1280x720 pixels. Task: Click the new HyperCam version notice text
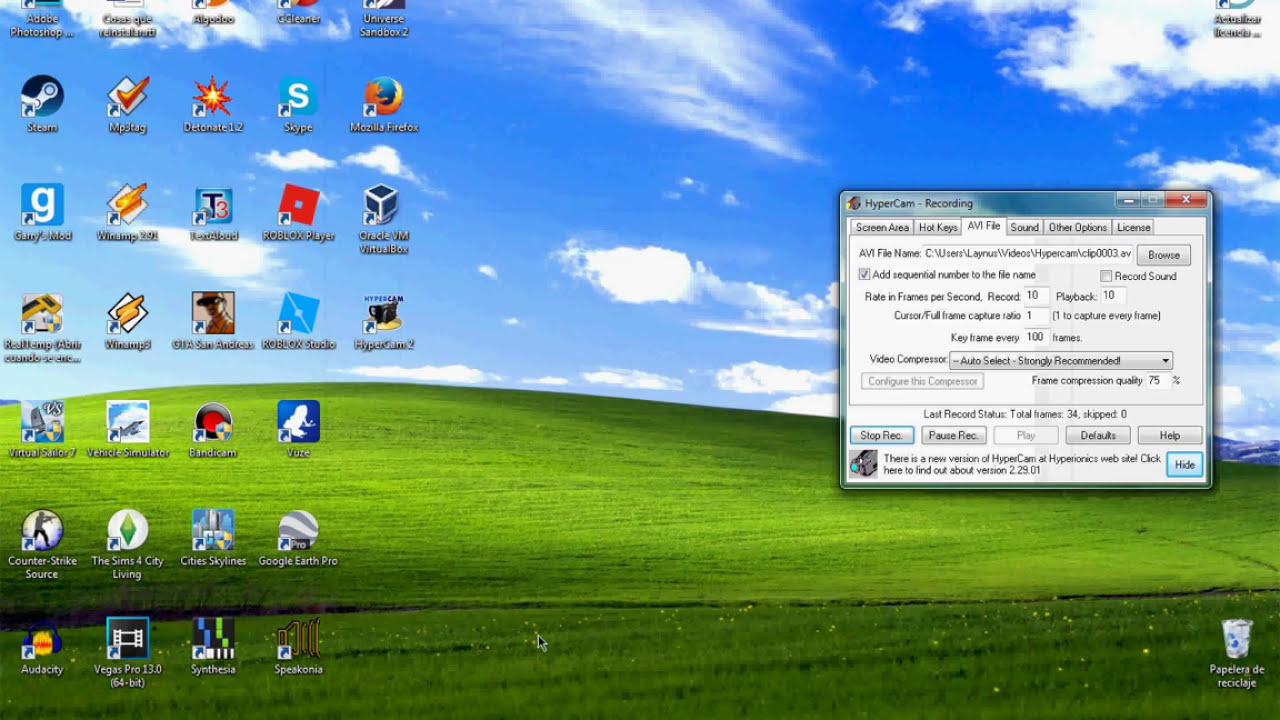[x=1022, y=465]
